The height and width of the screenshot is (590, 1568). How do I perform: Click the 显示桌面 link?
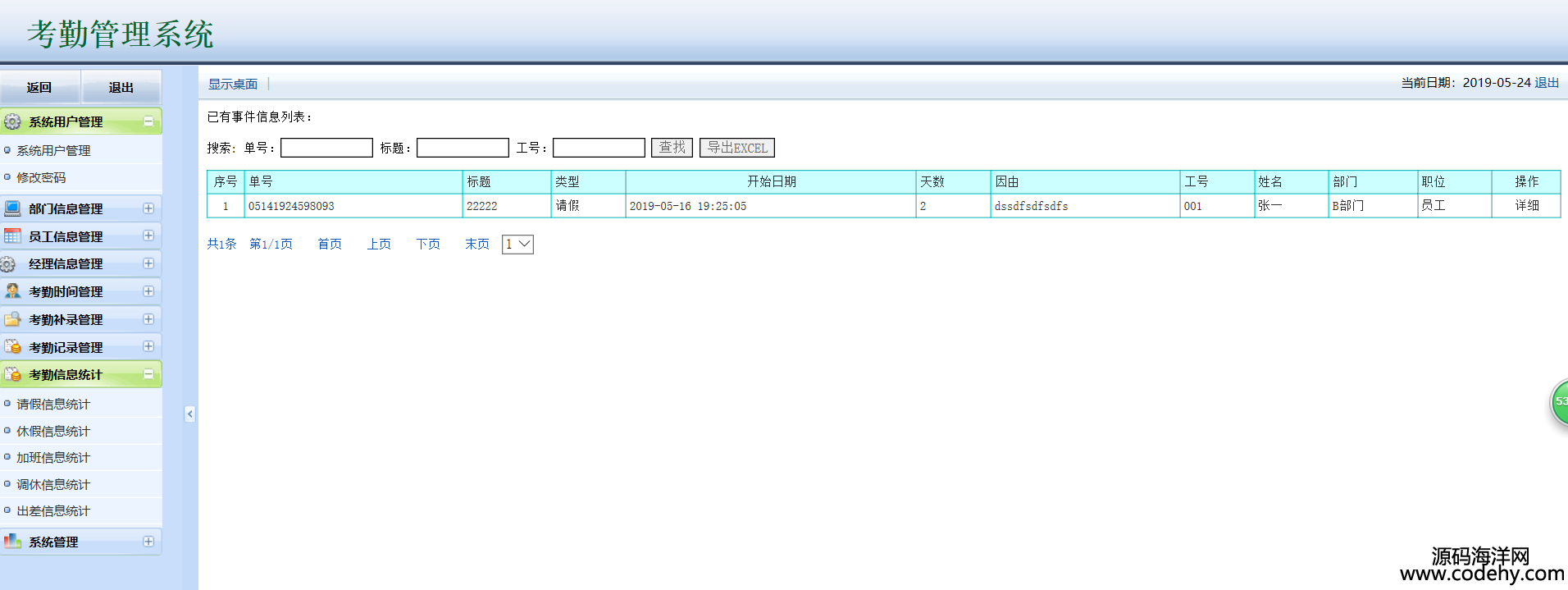click(x=233, y=84)
